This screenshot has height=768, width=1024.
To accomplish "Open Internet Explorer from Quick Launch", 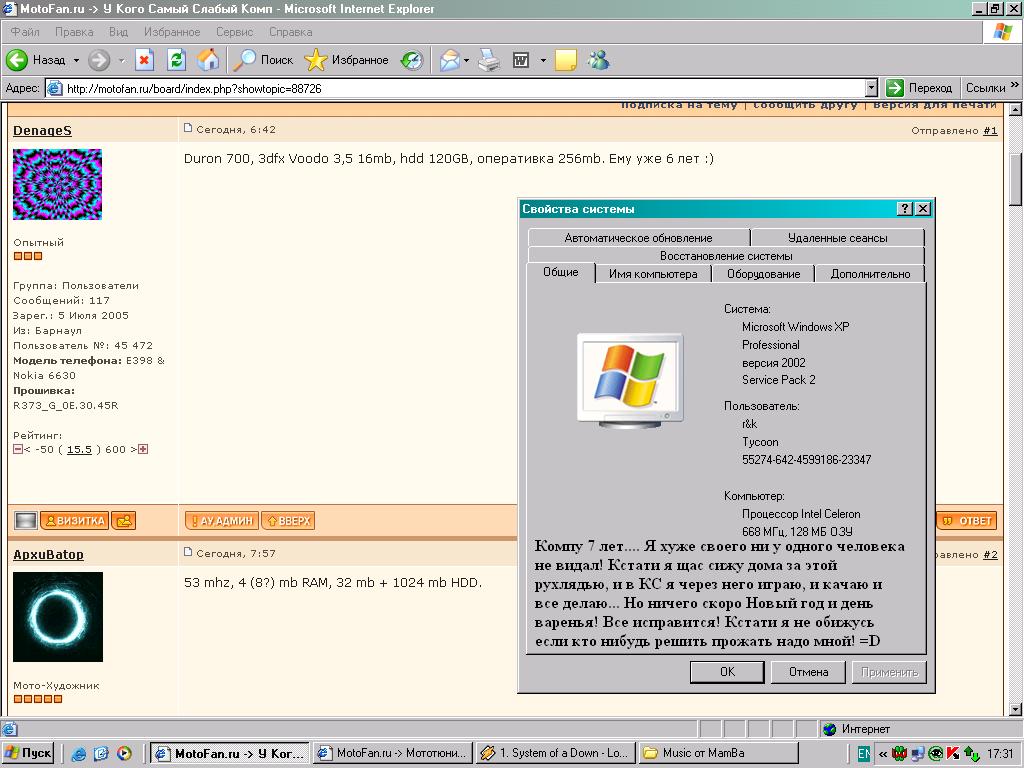I will pos(78,754).
